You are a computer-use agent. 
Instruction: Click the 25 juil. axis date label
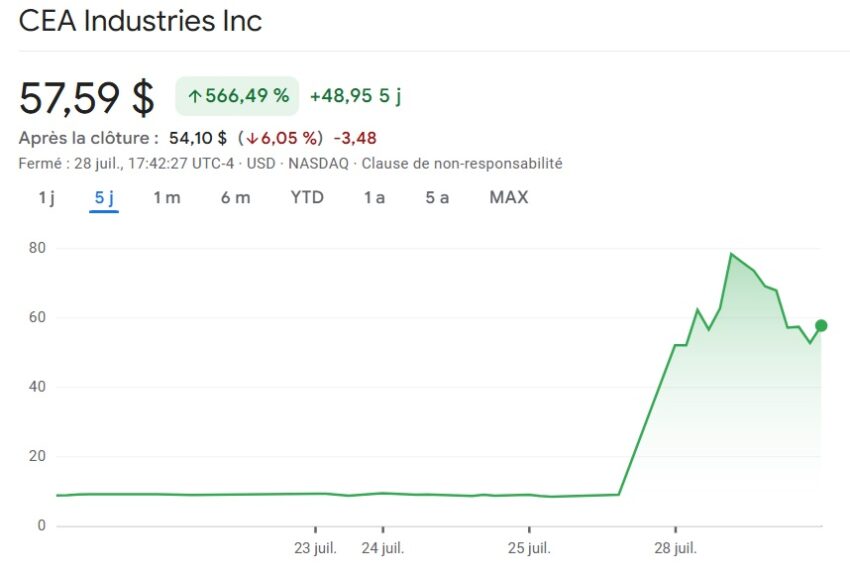click(x=529, y=548)
